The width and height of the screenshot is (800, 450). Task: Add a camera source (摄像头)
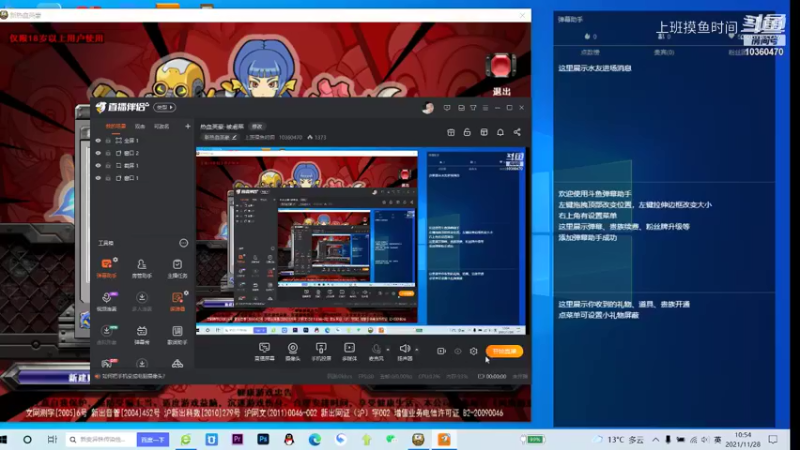pos(293,352)
